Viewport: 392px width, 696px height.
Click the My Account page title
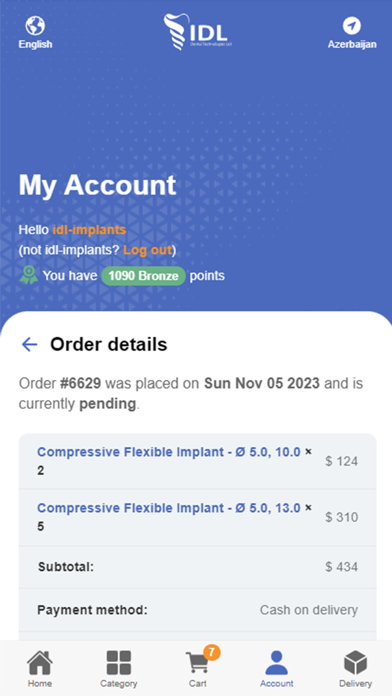[x=97, y=185]
